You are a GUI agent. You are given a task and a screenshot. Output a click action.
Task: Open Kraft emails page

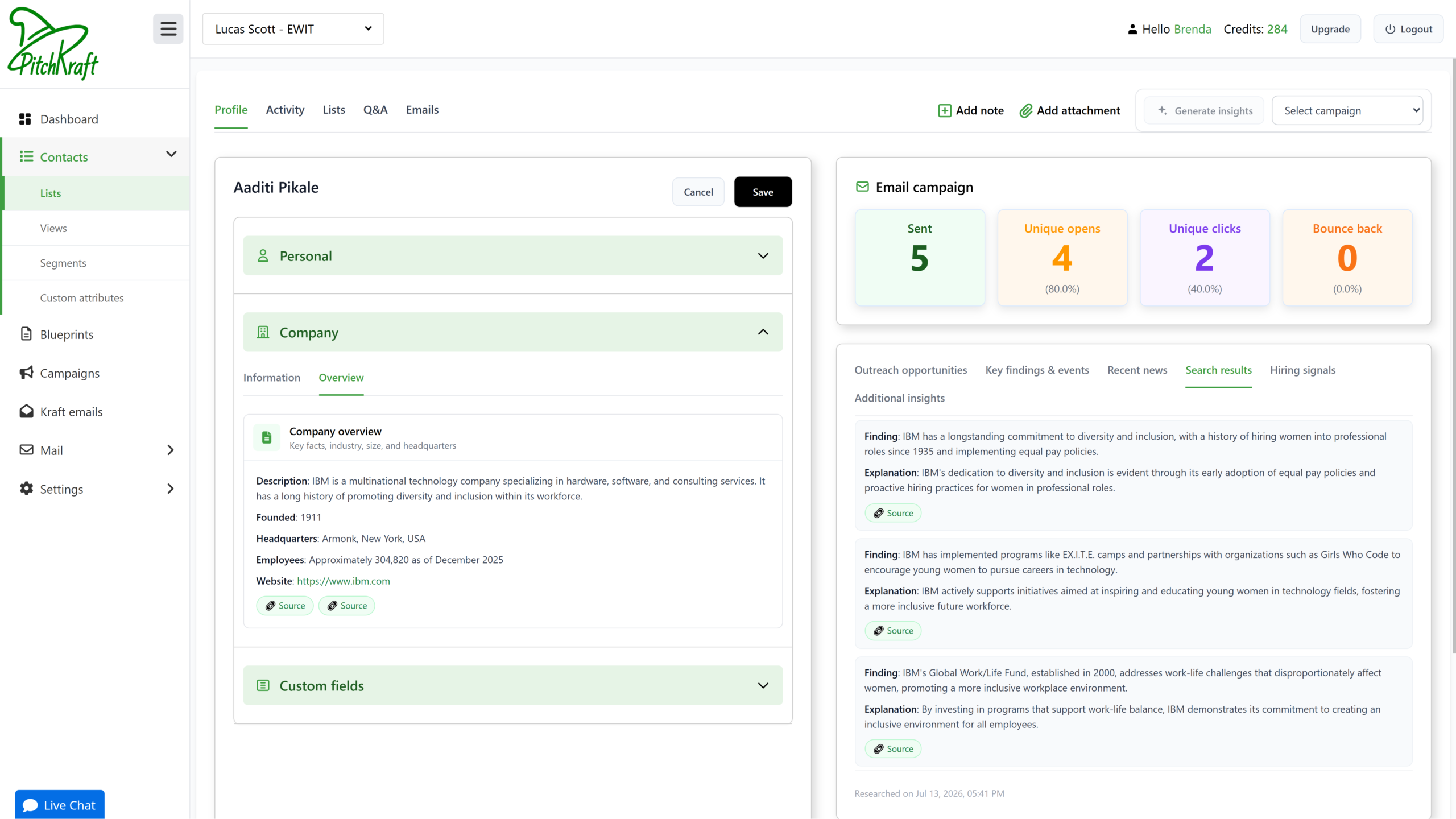point(71,412)
